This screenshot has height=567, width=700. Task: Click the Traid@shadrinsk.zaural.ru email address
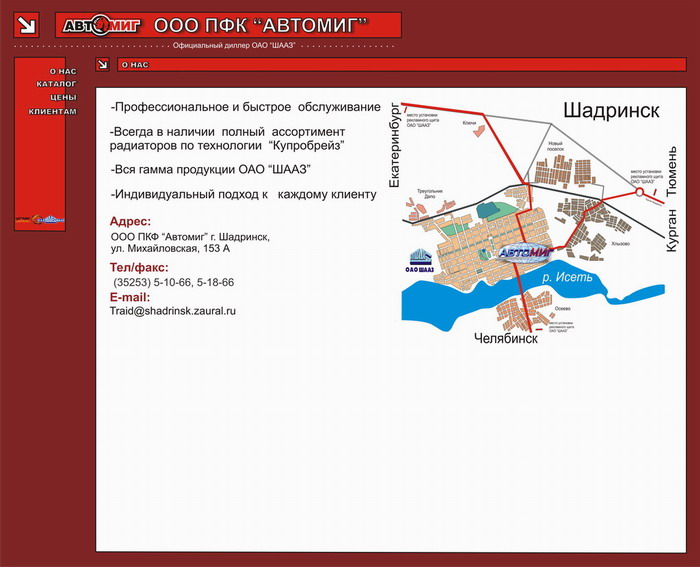173,311
